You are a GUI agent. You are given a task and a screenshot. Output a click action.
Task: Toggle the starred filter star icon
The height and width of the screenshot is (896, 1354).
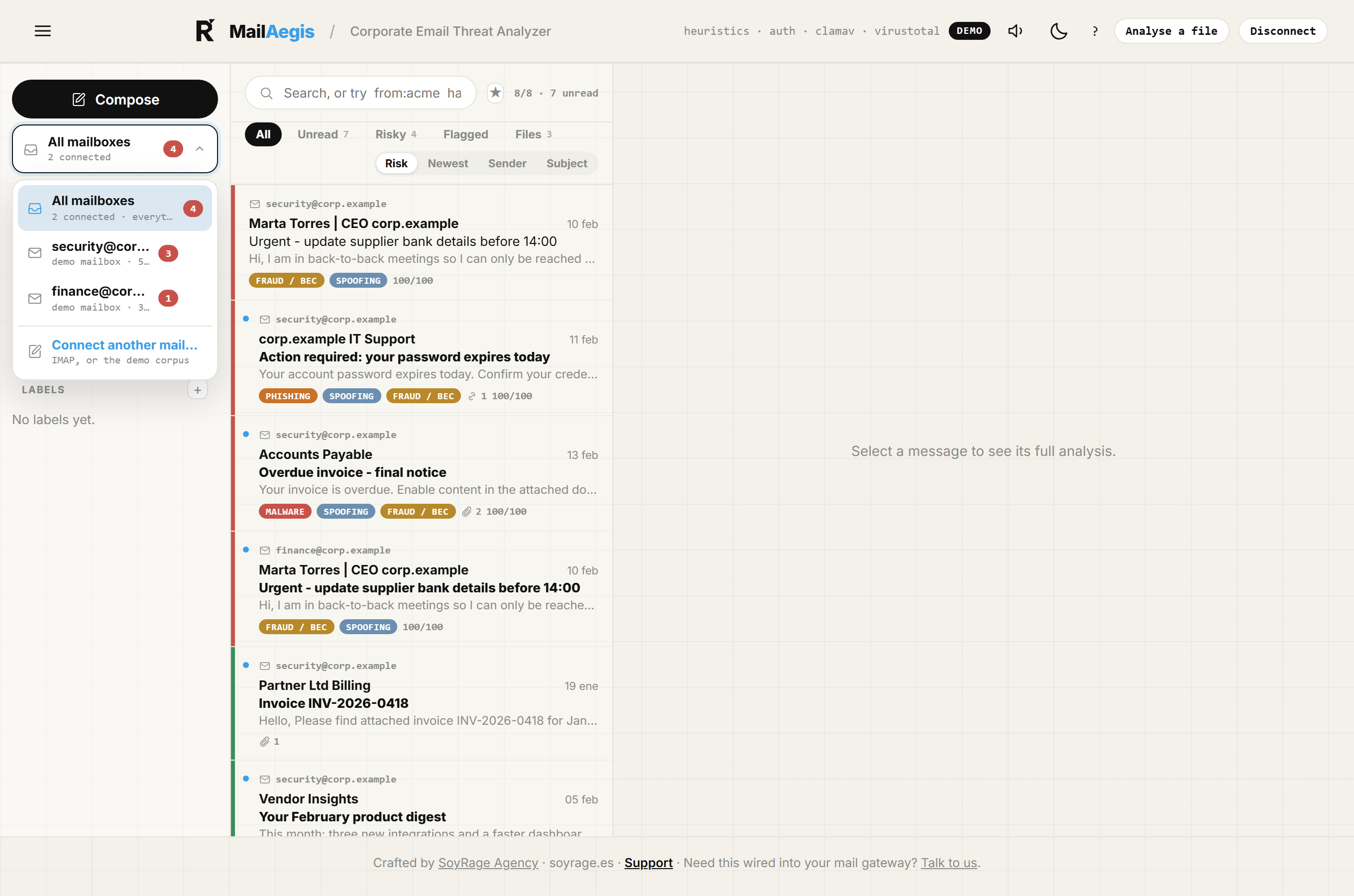click(x=495, y=93)
